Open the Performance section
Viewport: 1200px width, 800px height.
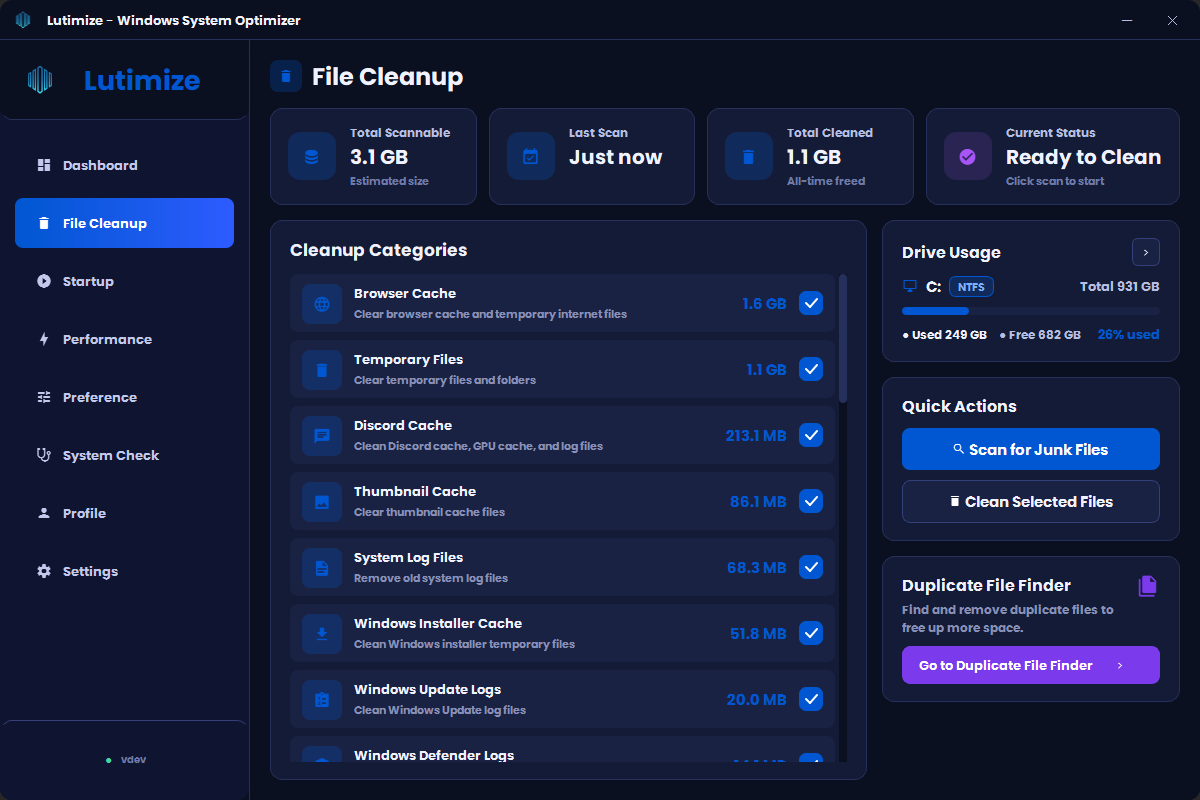coord(124,339)
